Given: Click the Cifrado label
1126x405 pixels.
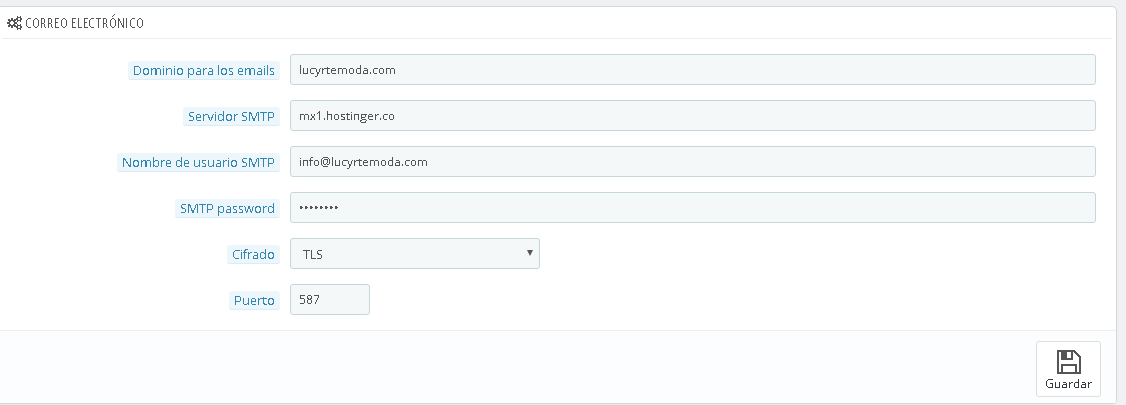Looking at the screenshot, I should [x=253, y=255].
